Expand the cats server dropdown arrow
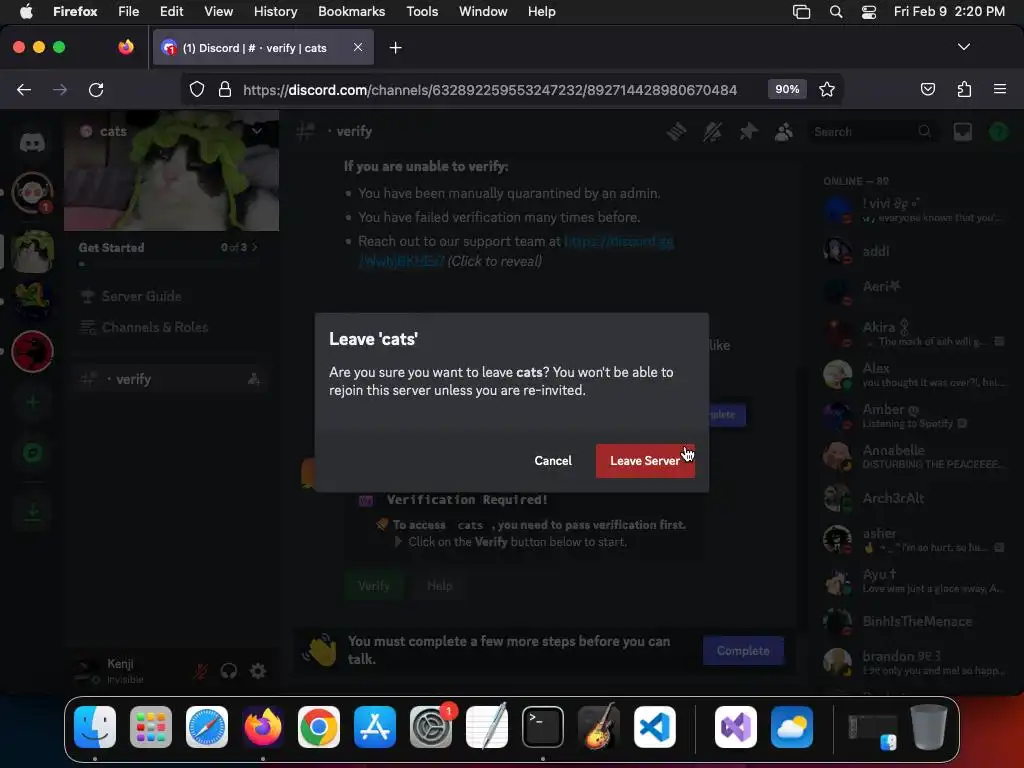The image size is (1024, 768). coord(257,131)
